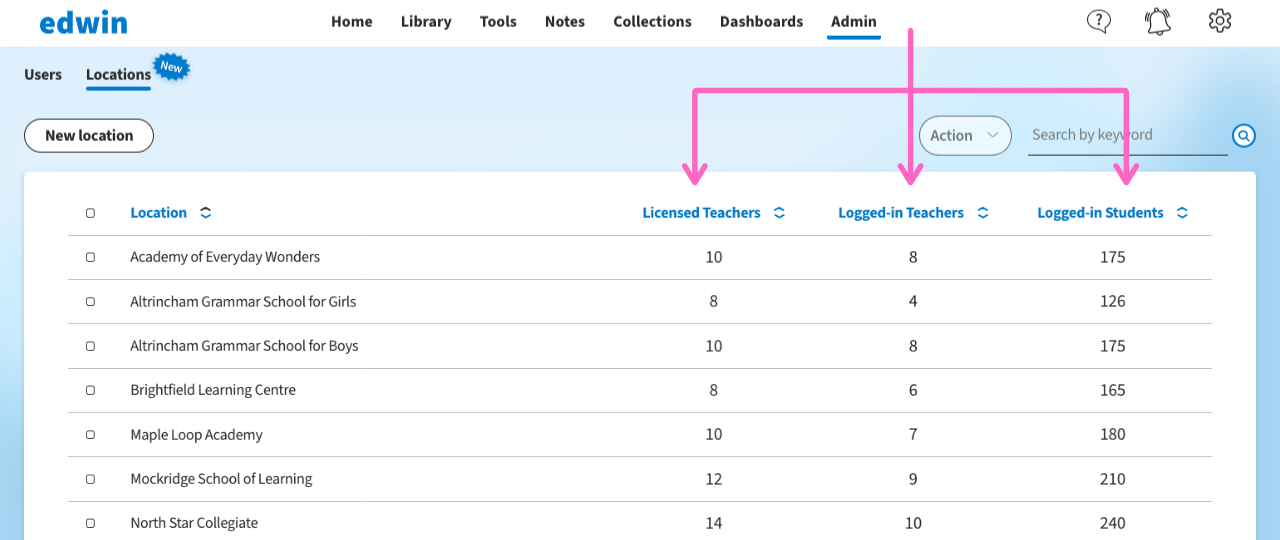Viewport: 1280px width, 540px height.
Task: Select the Admin menu item
Action: coord(854,21)
